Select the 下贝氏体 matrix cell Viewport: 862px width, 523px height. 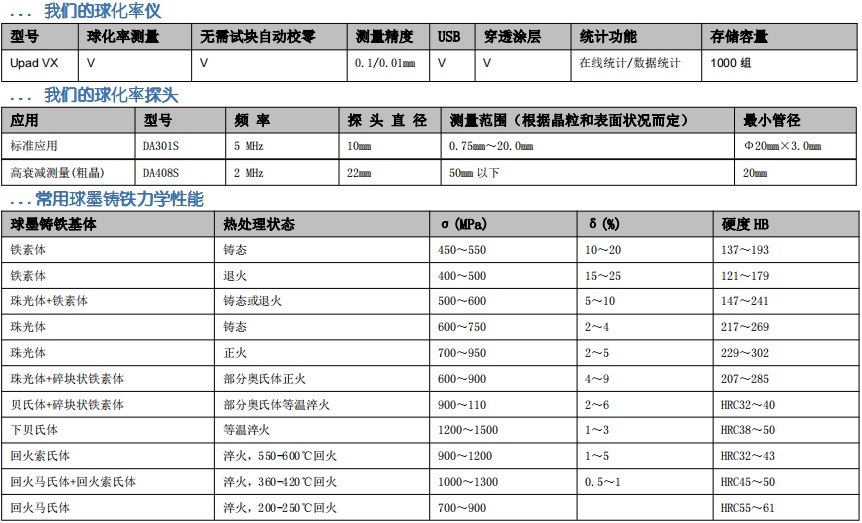(35, 430)
